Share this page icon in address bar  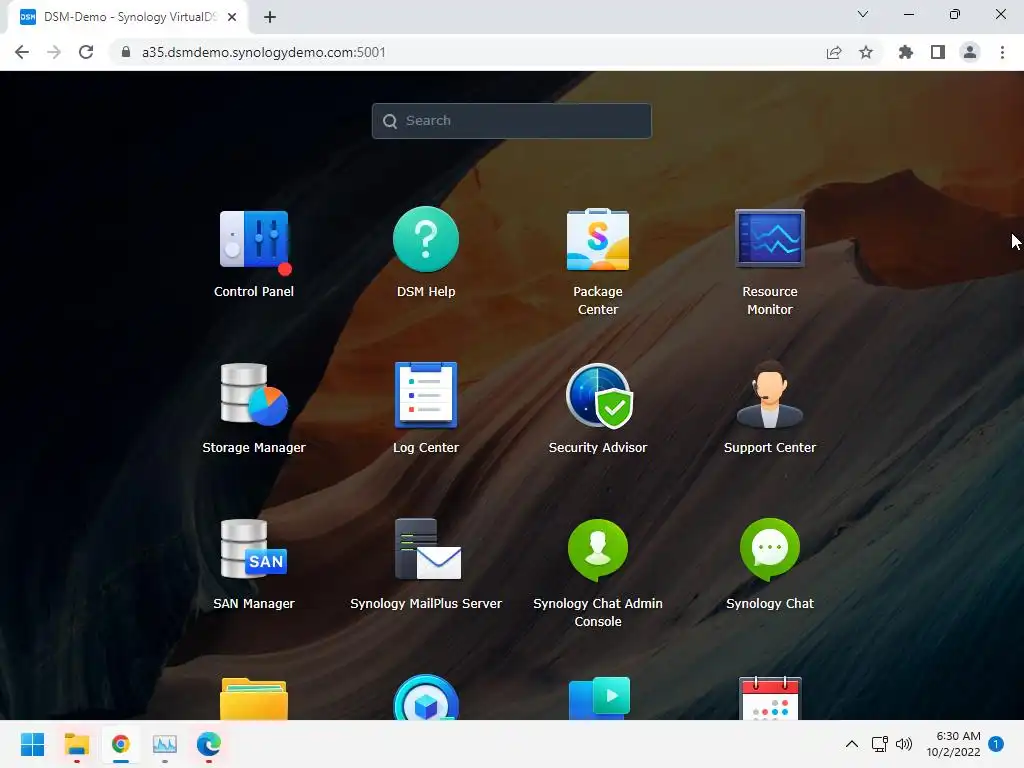[x=834, y=52]
